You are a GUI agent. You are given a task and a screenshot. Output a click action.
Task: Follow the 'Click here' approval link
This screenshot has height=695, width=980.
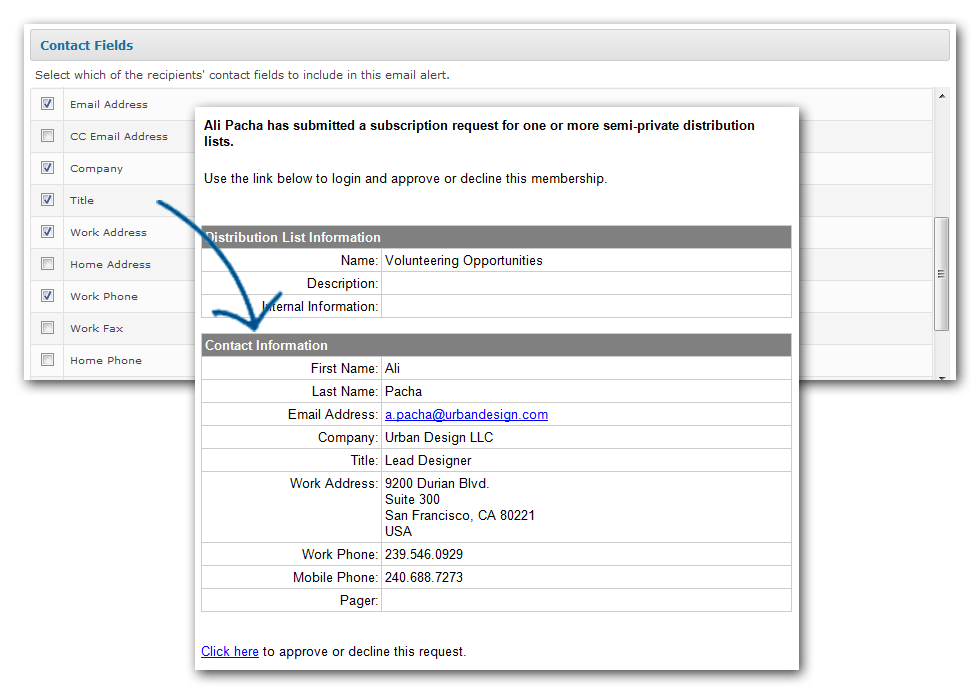coord(229,651)
